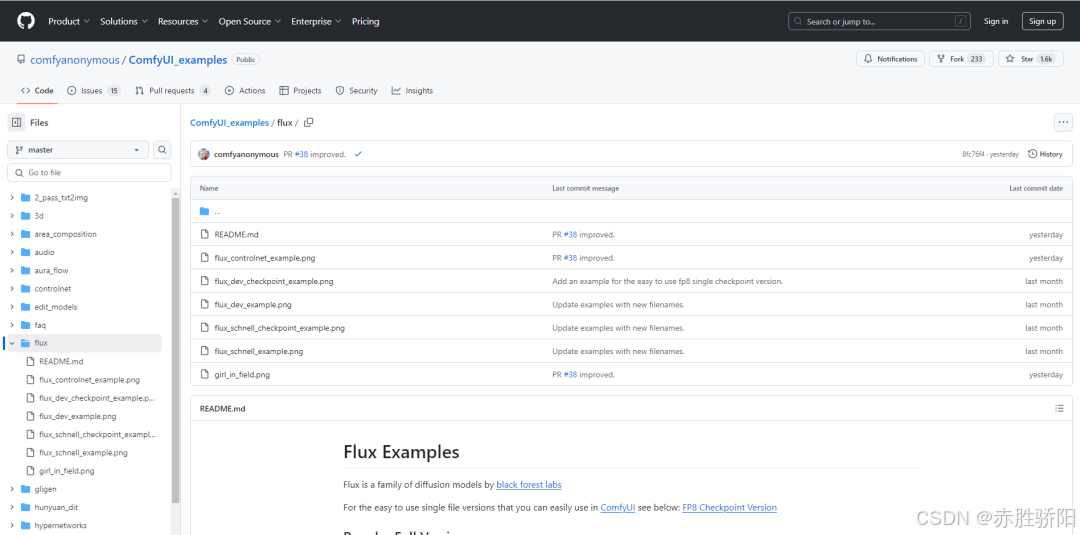Open flux_schnell_example.png in file table
This screenshot has height=535, width=1080.
[258, 351]
